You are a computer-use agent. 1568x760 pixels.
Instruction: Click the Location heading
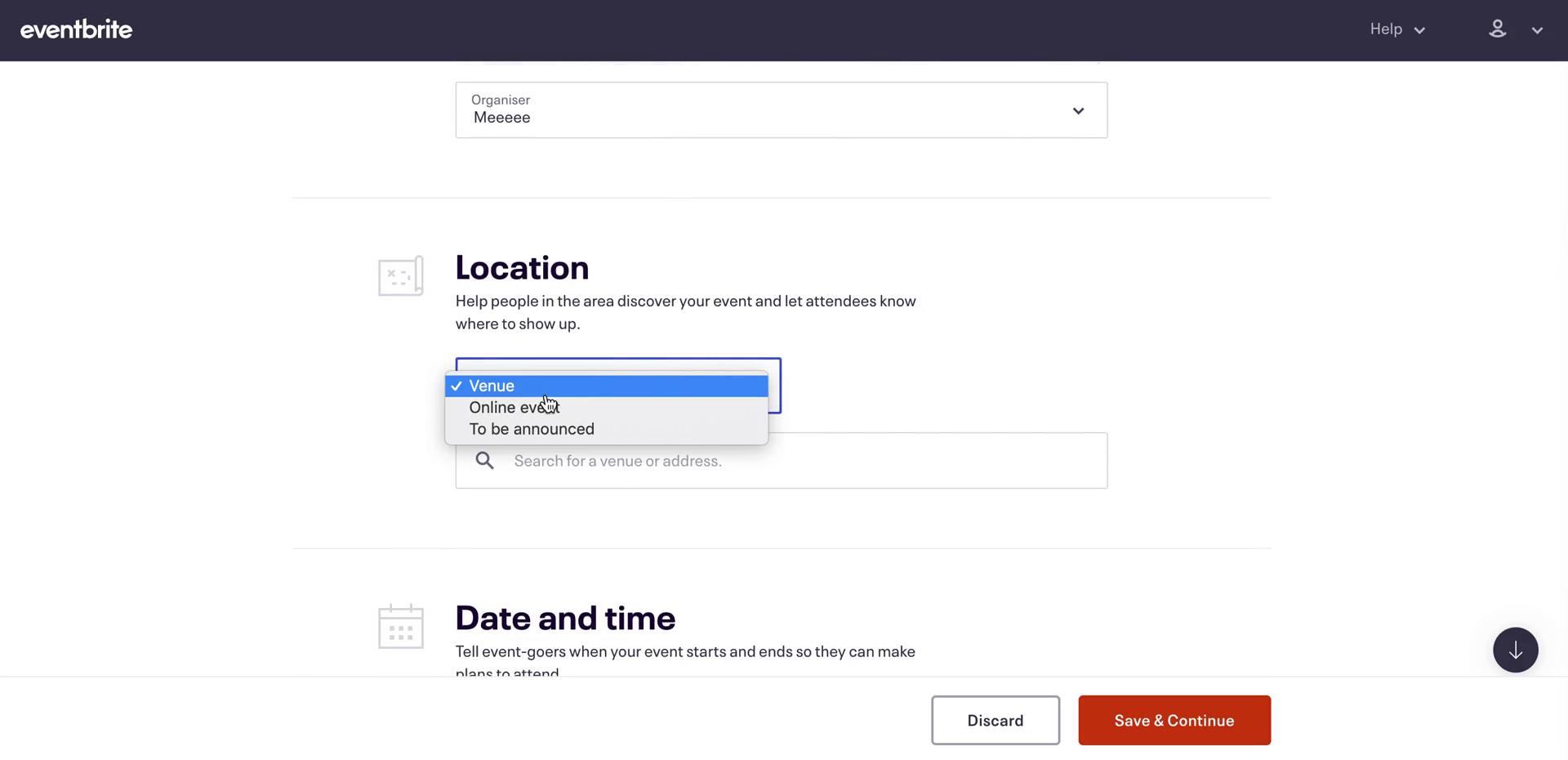(522, 267)
